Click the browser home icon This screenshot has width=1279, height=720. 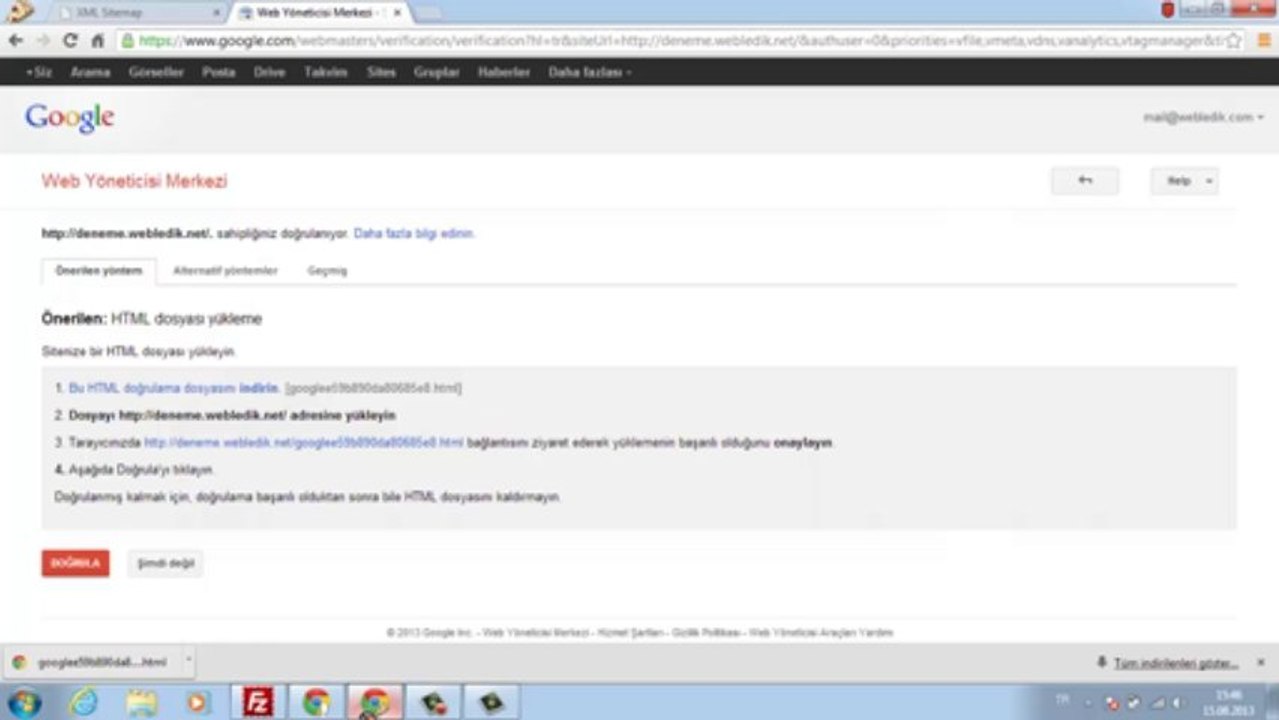97,41
